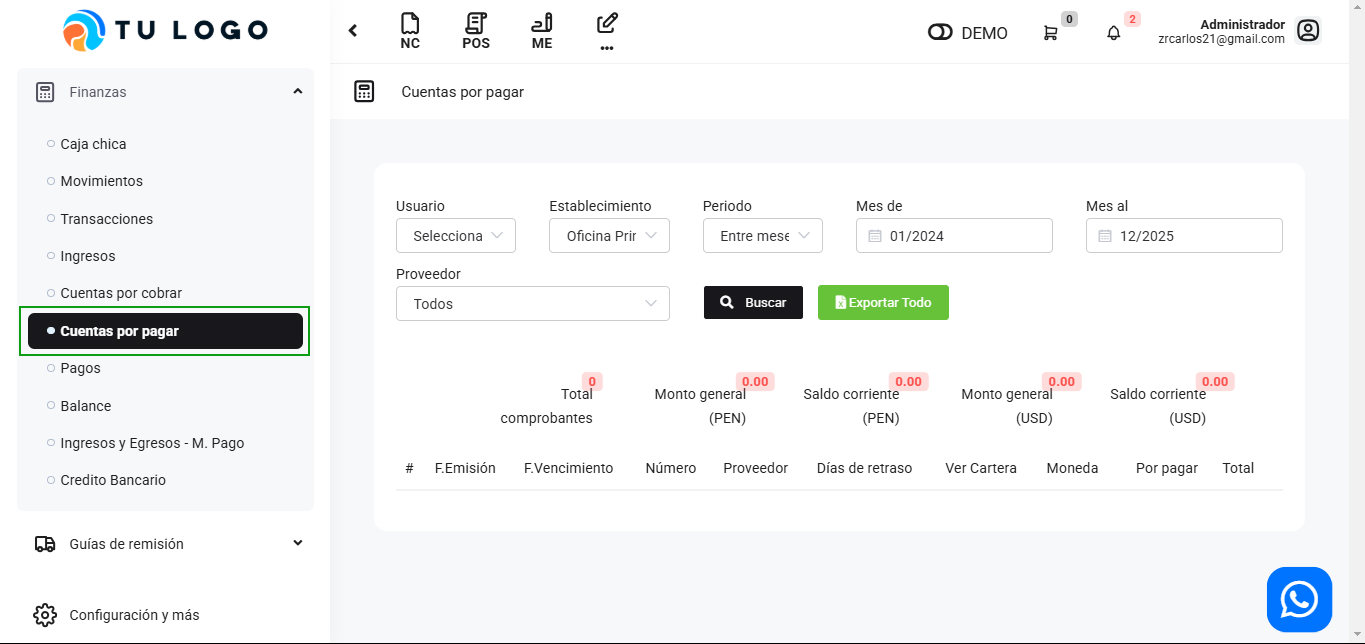Click the Administrator profile avatar icon
Image resolution: width=1365 pixels, height=644 pixels.
click(1307, 31)
